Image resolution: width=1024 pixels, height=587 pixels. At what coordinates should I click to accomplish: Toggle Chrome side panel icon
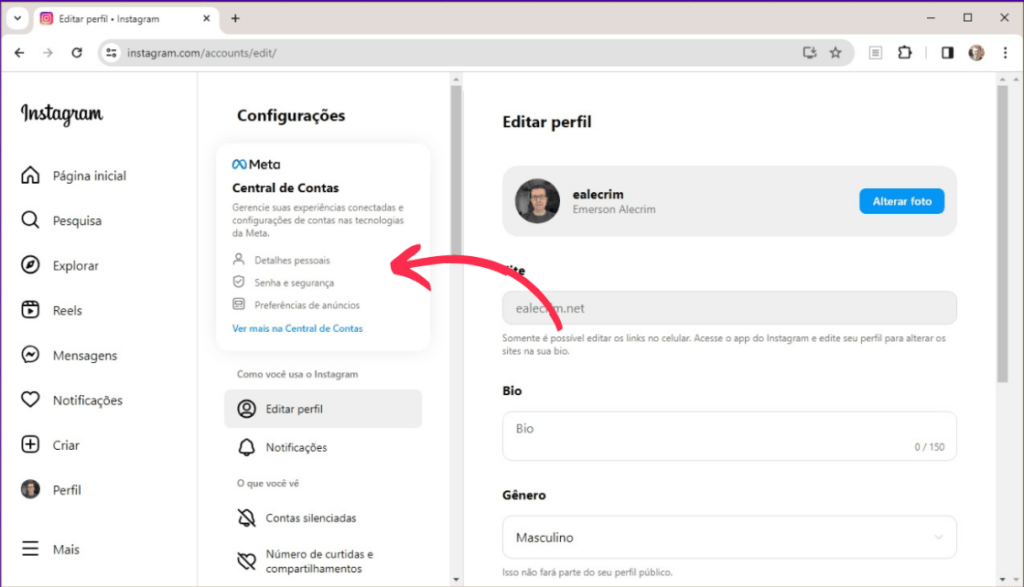947,53
